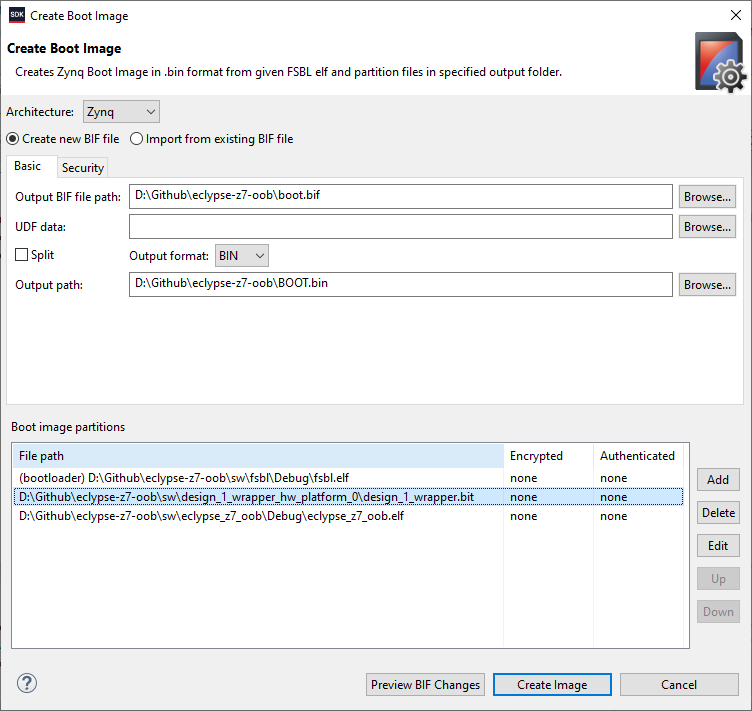Screen dimensions: 752x711
Task: Browse for UDF data file
Action: (x=707, y=226)
